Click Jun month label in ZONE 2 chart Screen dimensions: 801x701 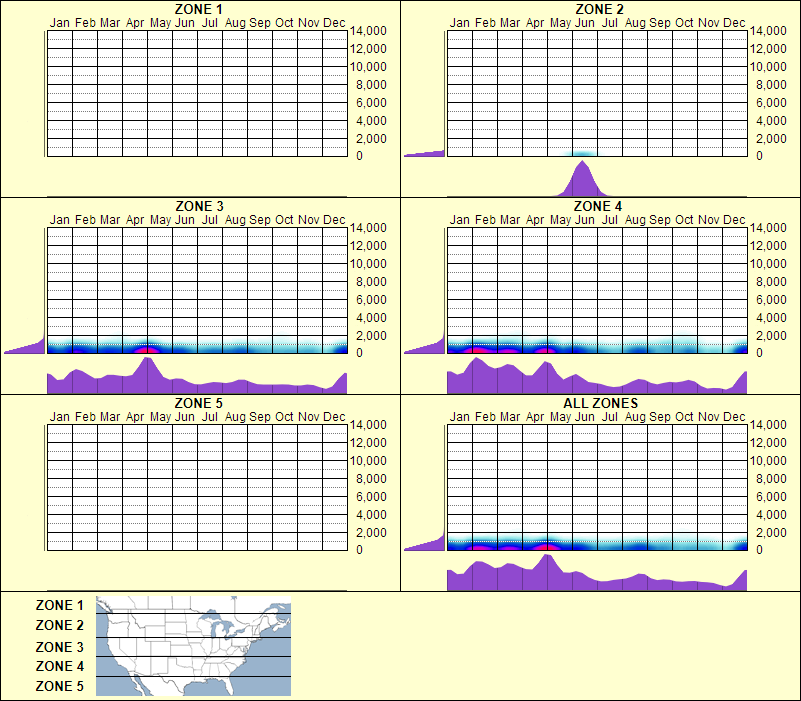pos(584,23)
